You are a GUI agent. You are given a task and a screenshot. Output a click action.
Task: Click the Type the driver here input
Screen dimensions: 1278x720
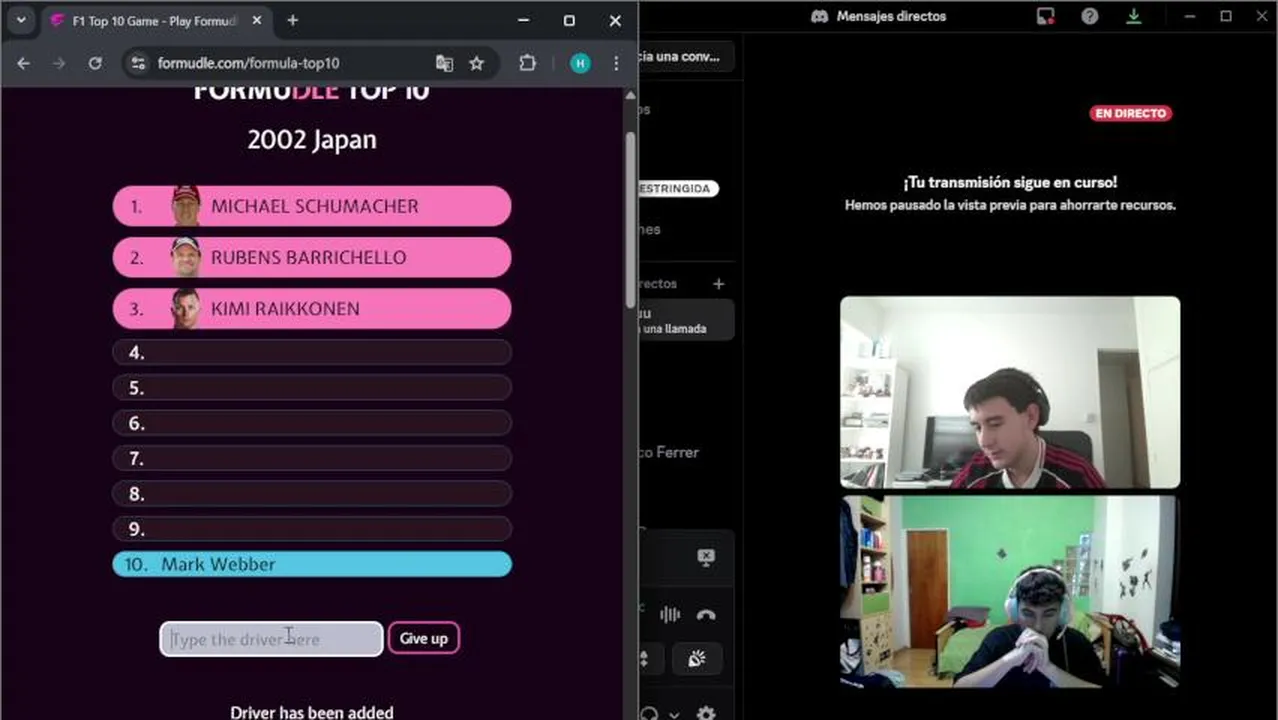coord(271,639)
